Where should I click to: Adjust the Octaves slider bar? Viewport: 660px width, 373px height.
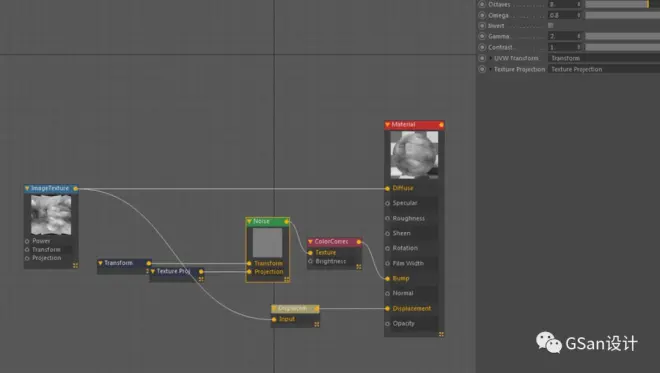point(623,4)
